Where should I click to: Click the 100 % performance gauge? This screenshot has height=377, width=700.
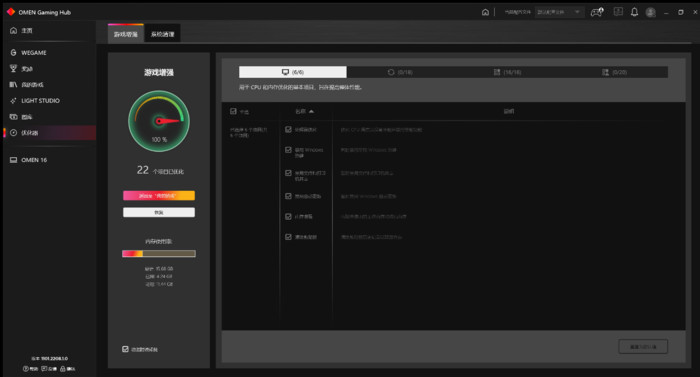pos(159,121)
